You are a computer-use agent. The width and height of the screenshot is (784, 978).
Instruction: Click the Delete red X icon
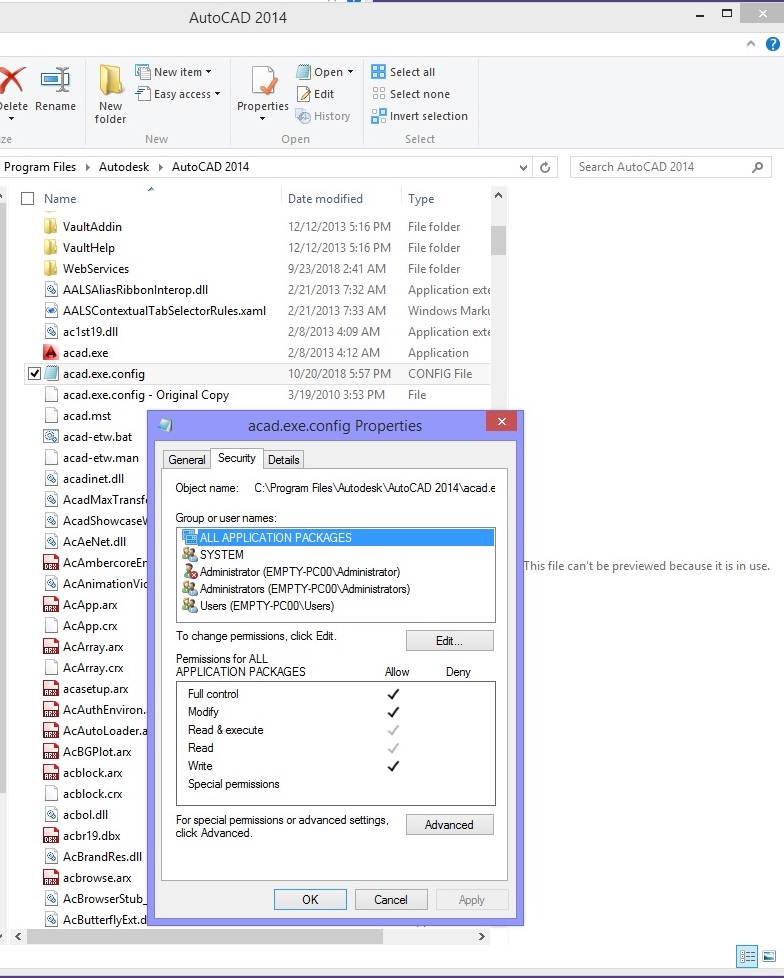click(11, 80)
